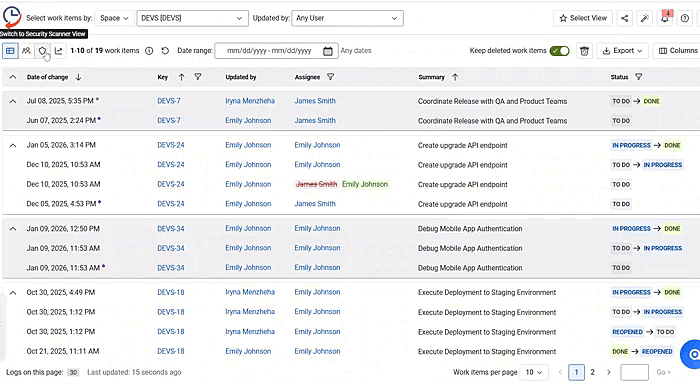Click struck-through James Smith assignee
This screenshot has height=384, width=700.
pos(316,185)
